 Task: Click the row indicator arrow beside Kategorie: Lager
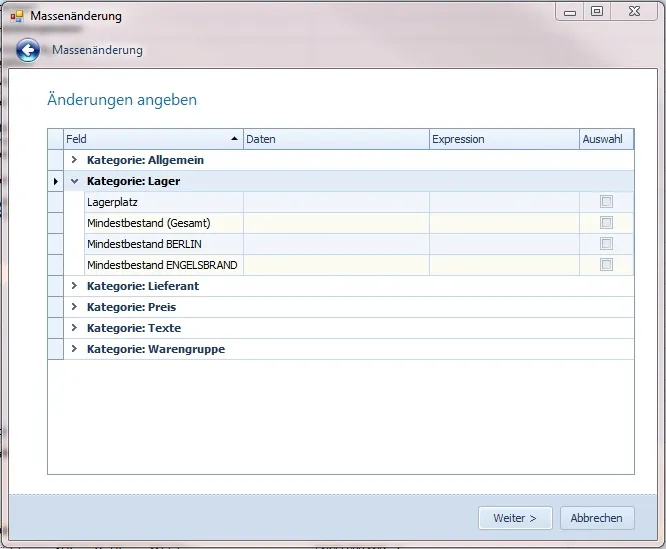(x=56, y=181)
